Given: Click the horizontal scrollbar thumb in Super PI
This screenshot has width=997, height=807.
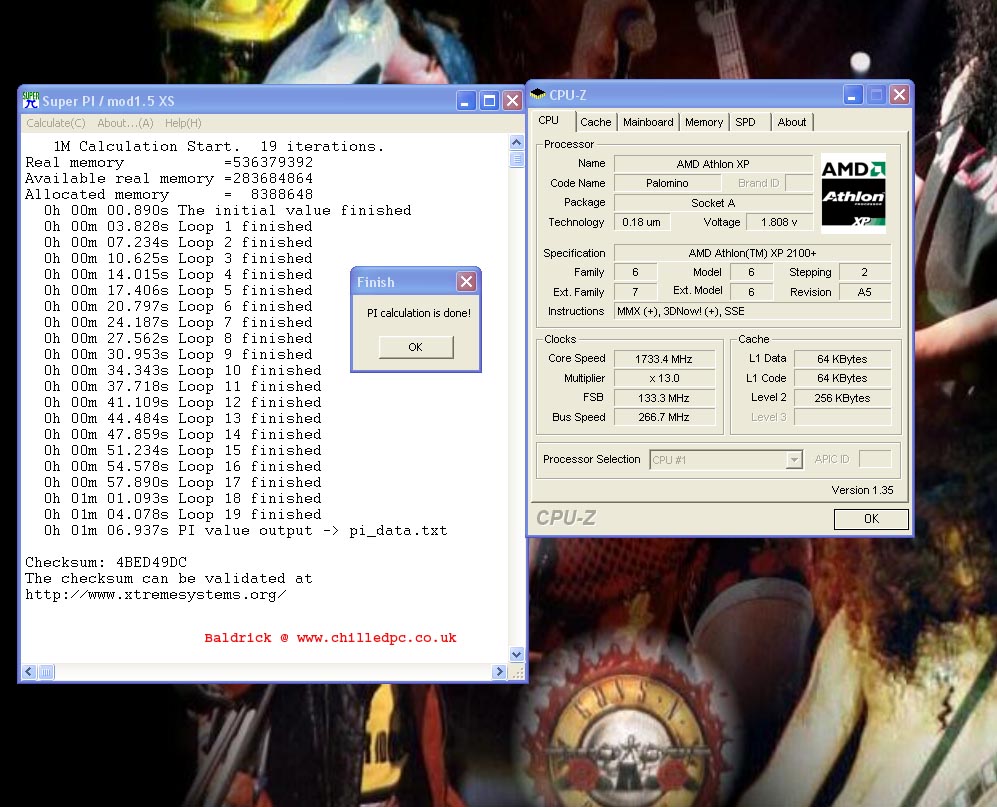Looking at the screenshot, I should point(46,672).
